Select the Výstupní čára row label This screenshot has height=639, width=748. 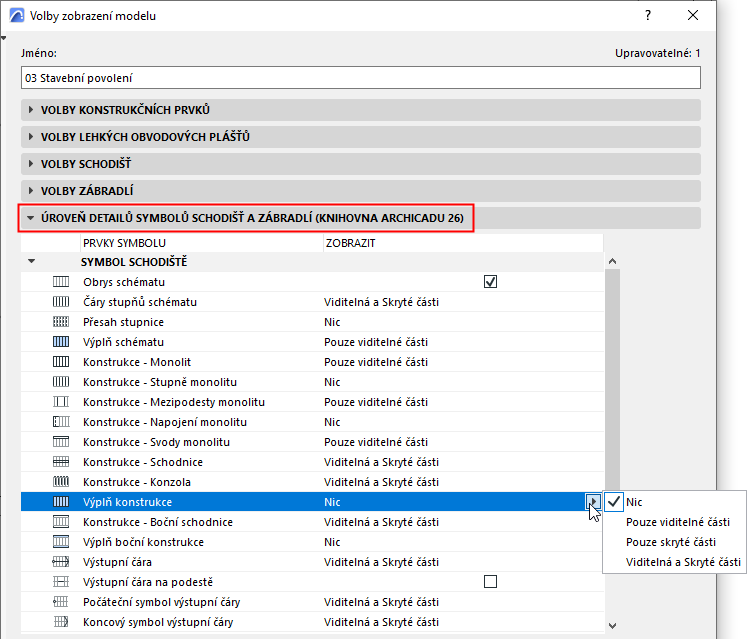click(117, 562)
